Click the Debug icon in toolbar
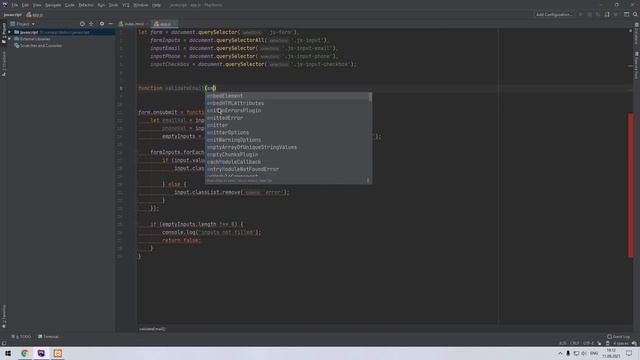Image resolution: width=640 pixels, height=360 pixels. coord(589,15)
